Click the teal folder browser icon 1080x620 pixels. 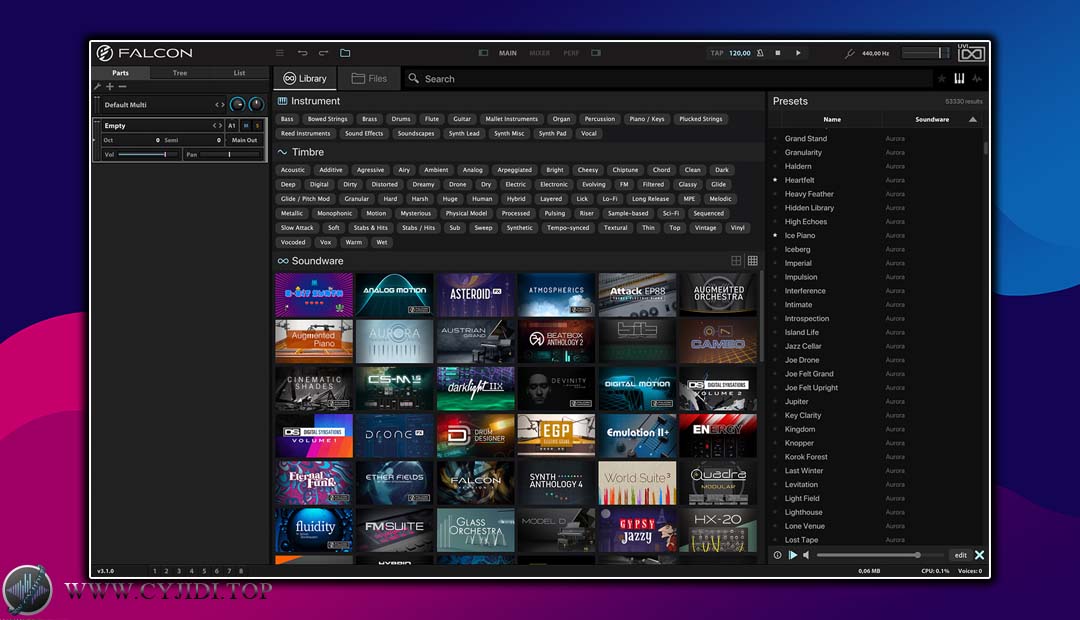(x=345, y=53)
